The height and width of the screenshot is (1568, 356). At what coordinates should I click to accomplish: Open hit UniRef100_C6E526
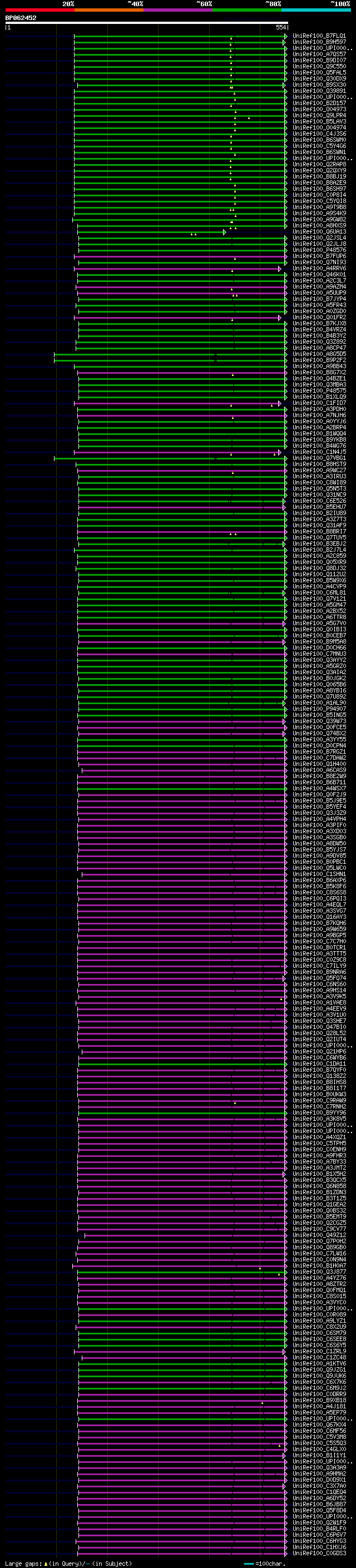coord(319,501)
